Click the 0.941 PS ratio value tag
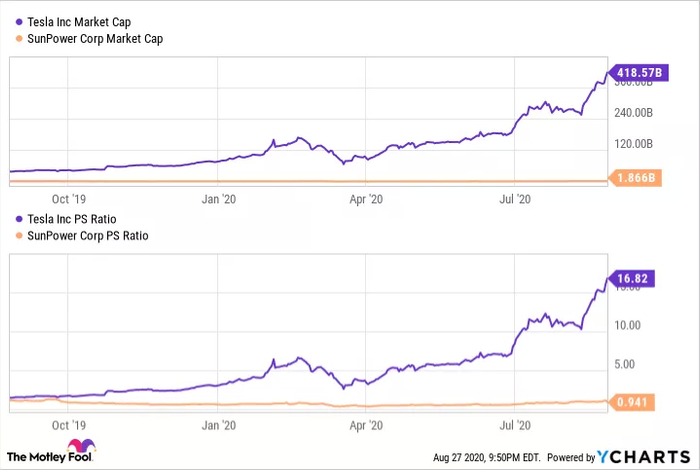This screenshot has height=470, width=700. click(x=632, y=403)
